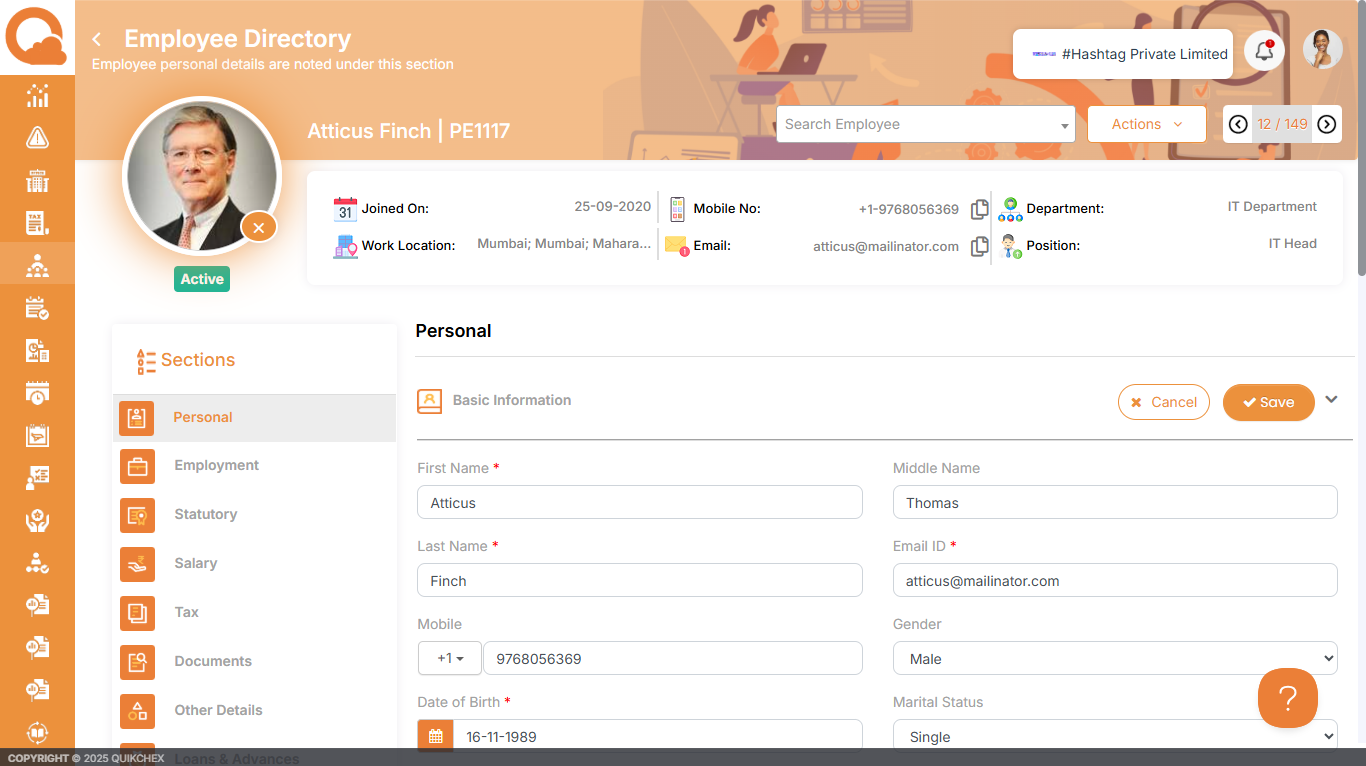Click the green Active status badge
The width and height of the screenshot is (1366, 766).
[202, 279]
